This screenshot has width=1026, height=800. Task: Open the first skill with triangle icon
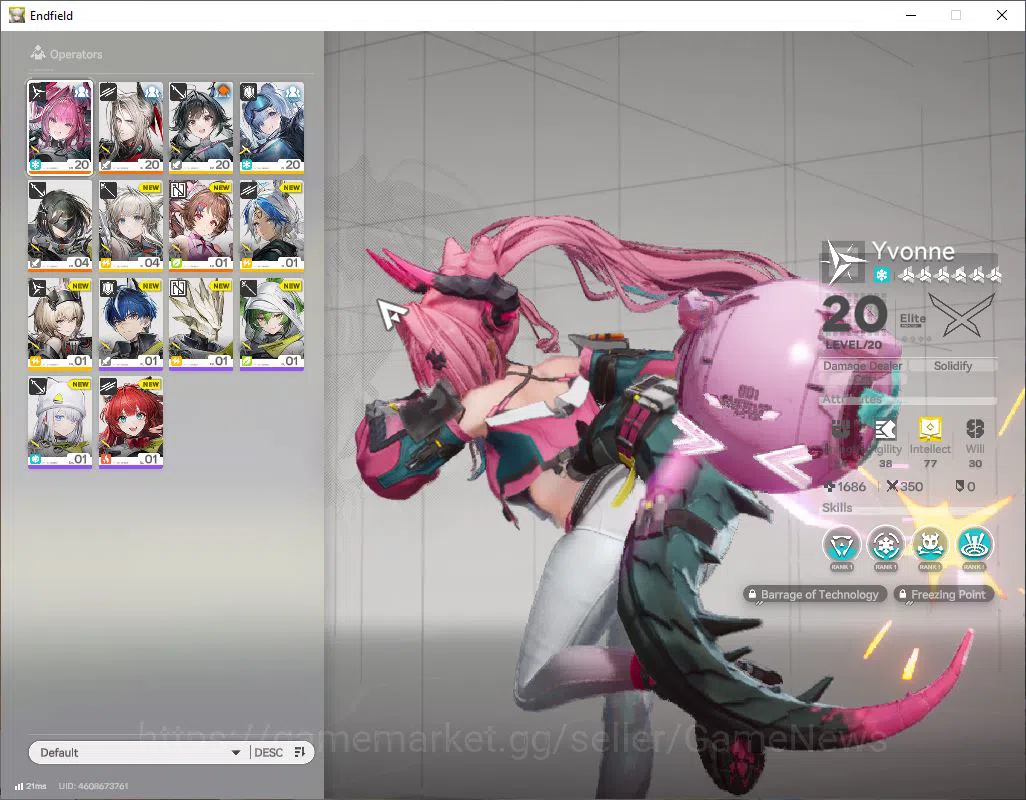(841, 544)
